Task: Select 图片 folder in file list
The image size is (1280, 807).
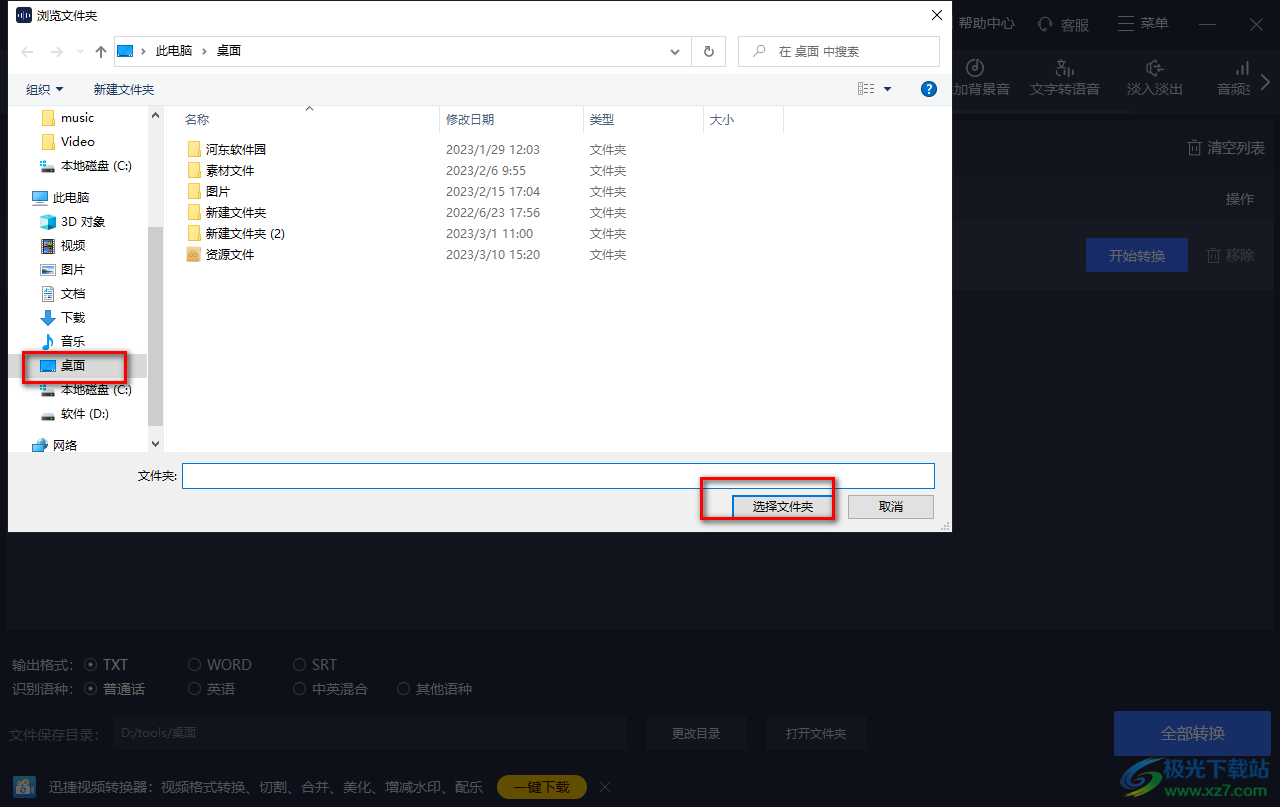Action: (x=218, y=191)
